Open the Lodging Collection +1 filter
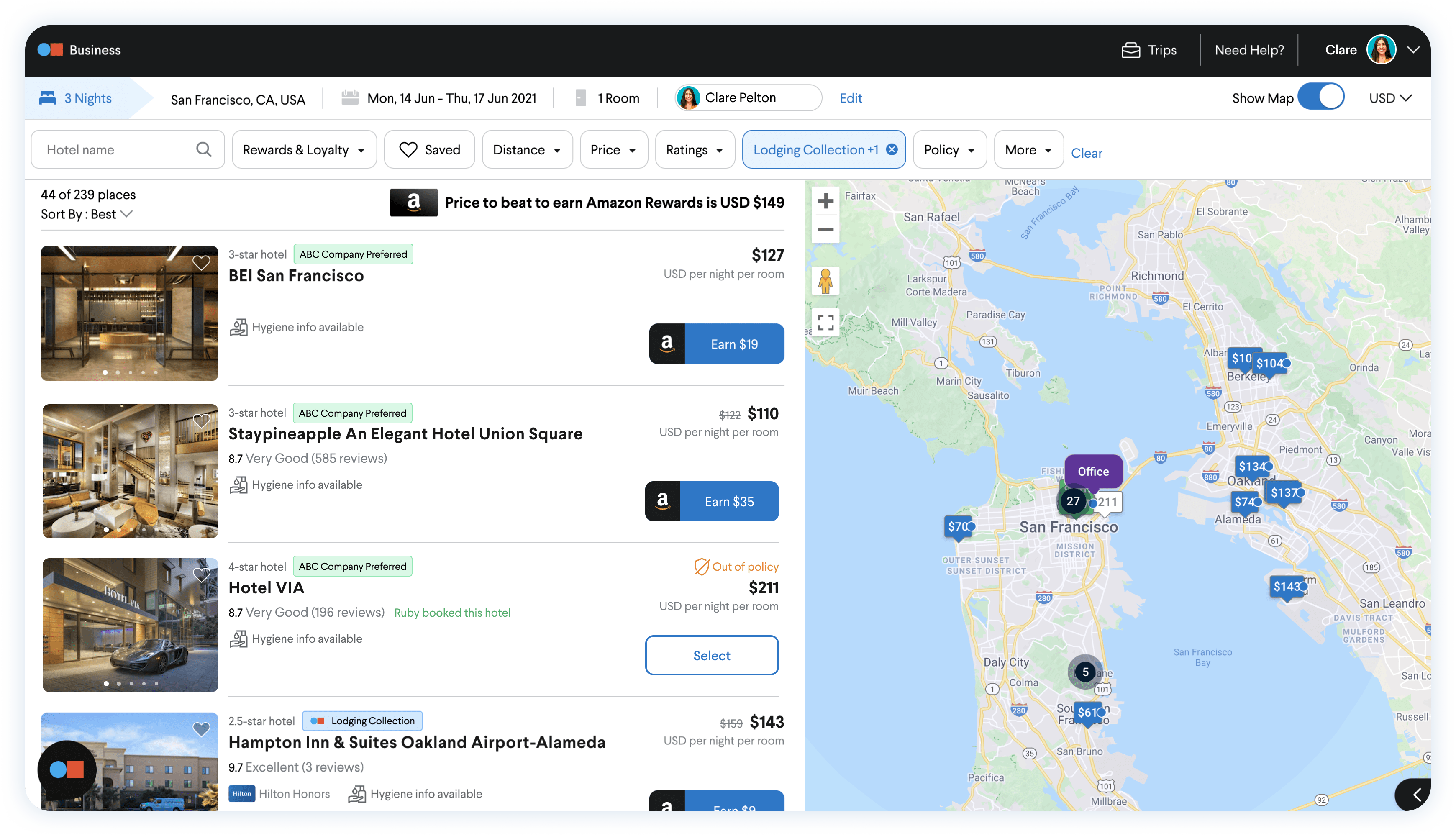The height and width of the screenshot is (836, 1456). point(815,149)
